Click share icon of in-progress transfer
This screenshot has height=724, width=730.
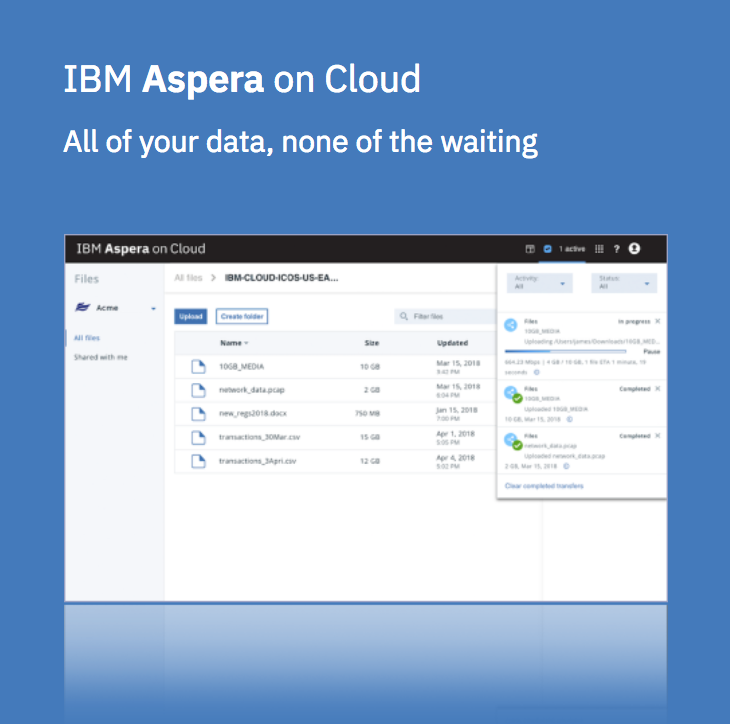tap(511, 325)
